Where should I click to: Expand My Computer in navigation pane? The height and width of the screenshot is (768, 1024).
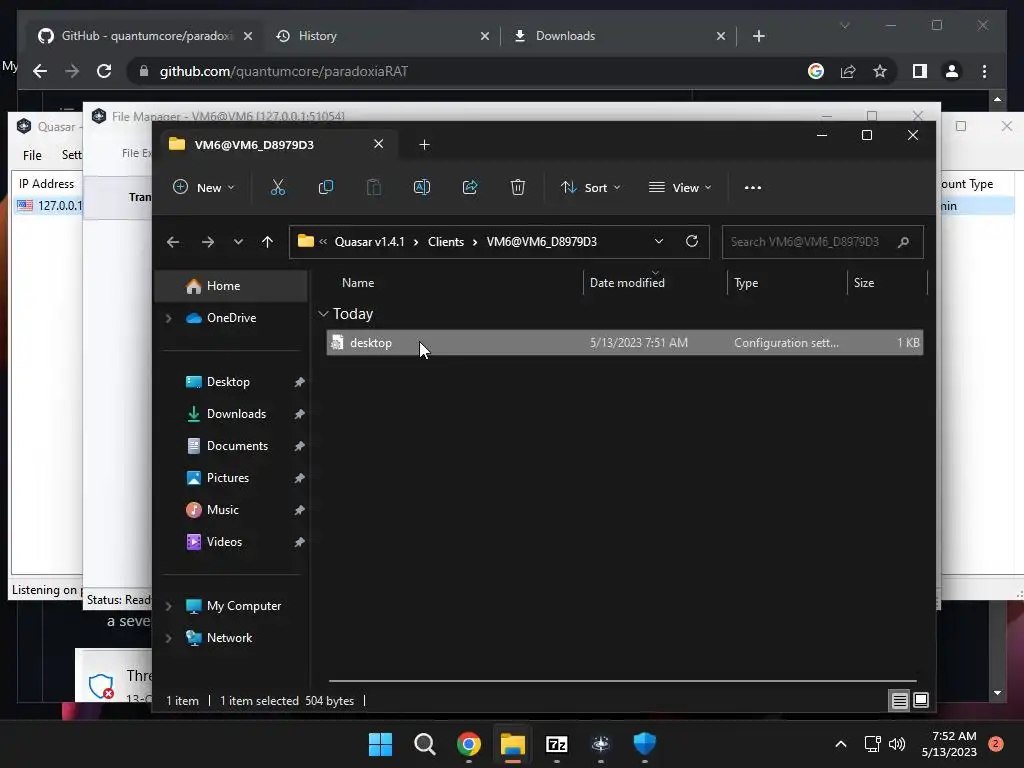tap(168, 606)
